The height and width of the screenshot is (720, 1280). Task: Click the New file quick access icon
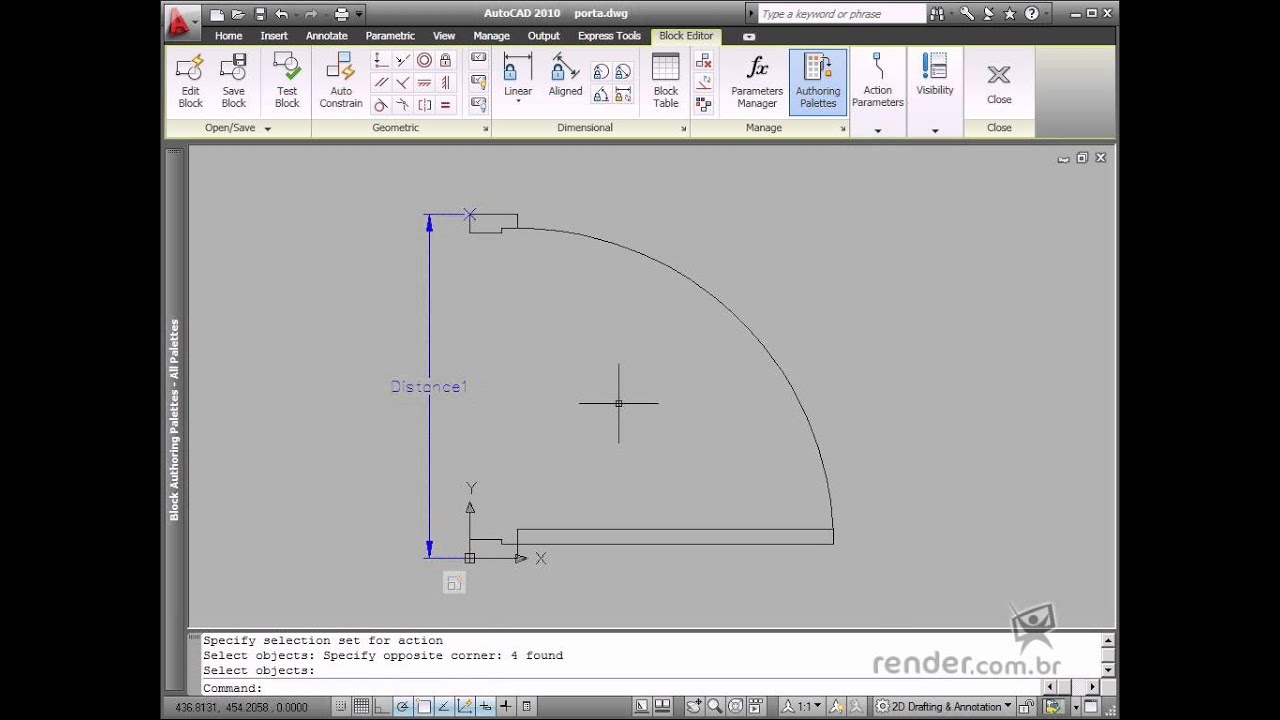pyautogui.click(x=217, y=14)
